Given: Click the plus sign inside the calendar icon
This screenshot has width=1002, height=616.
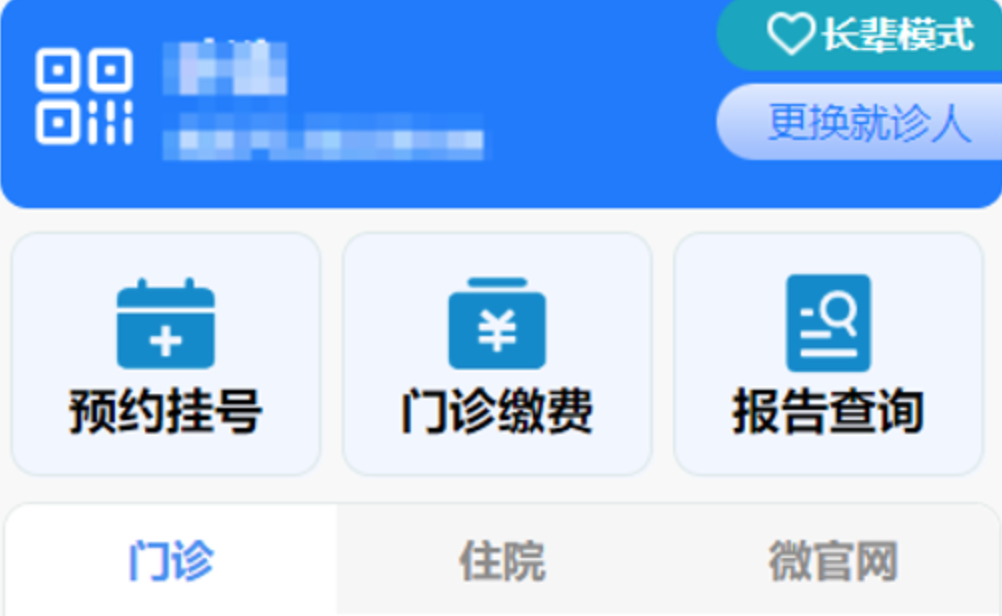Looking at the screenshot, I should (166, 341).
